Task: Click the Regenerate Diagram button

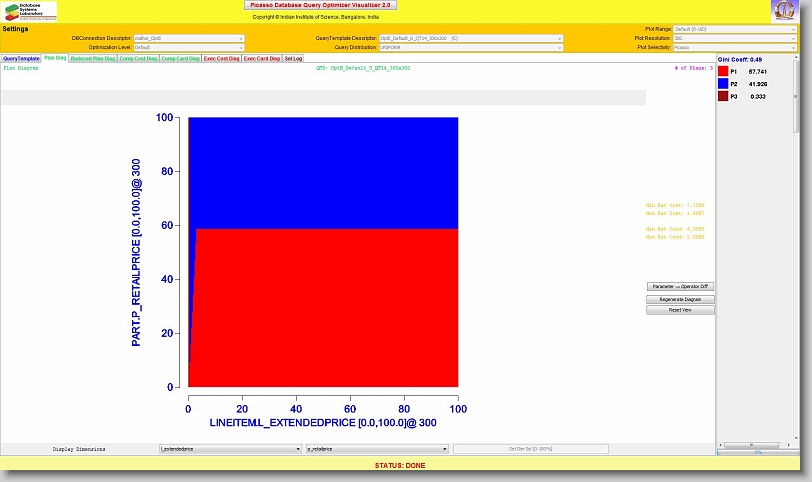Action: [x=680, y=299]
